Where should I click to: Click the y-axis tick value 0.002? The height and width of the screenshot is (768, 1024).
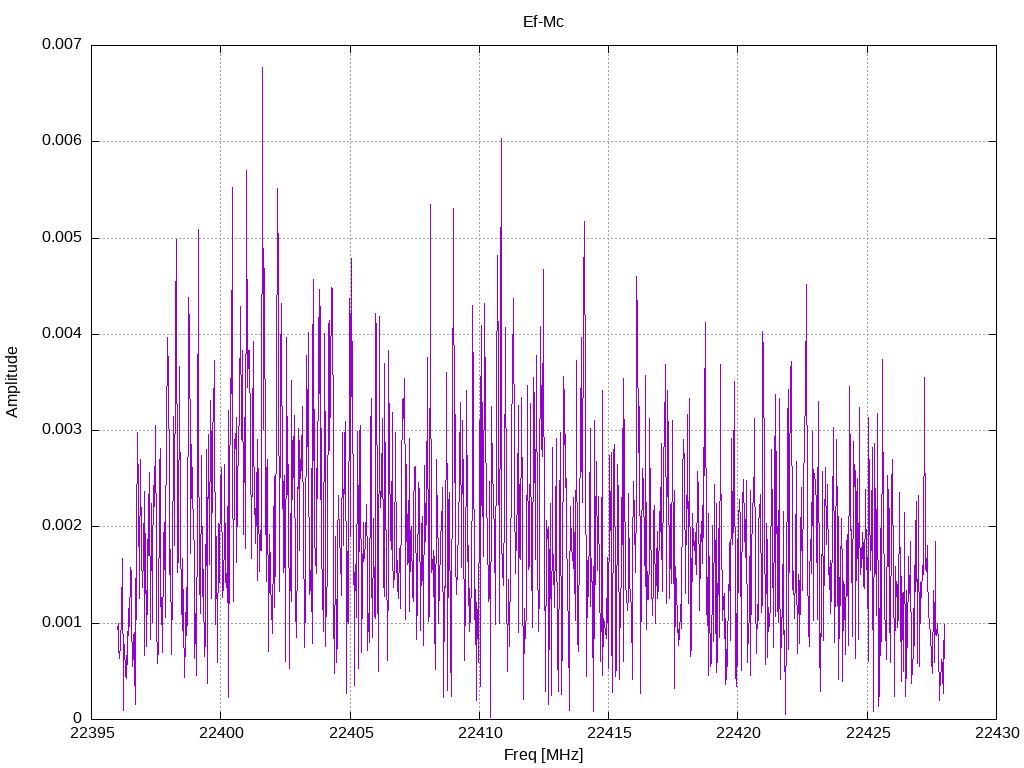(62, 526)
